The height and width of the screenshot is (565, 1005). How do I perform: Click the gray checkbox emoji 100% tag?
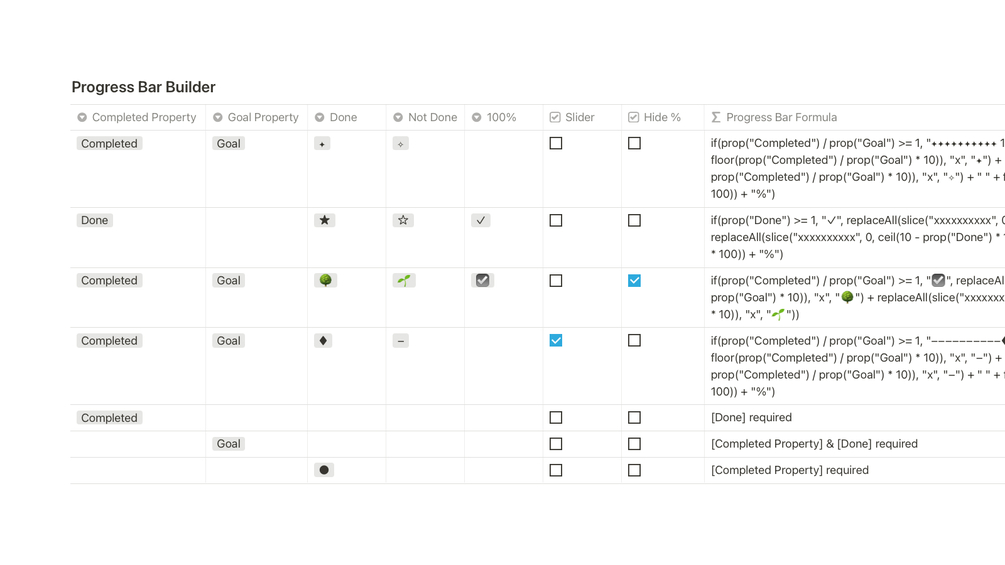tap(482, 281)
